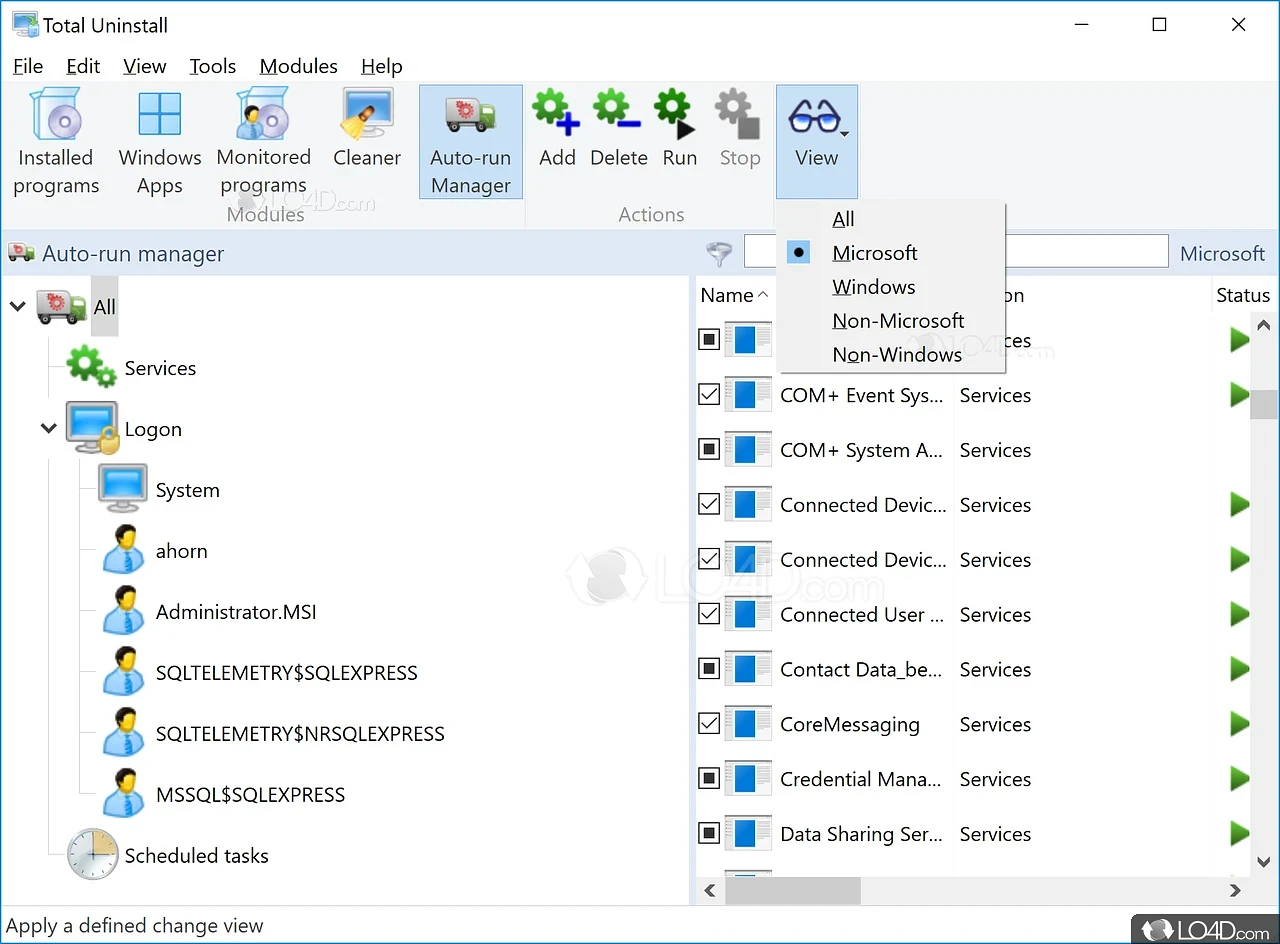Collapse the Logon tree node

click(48, 429)
